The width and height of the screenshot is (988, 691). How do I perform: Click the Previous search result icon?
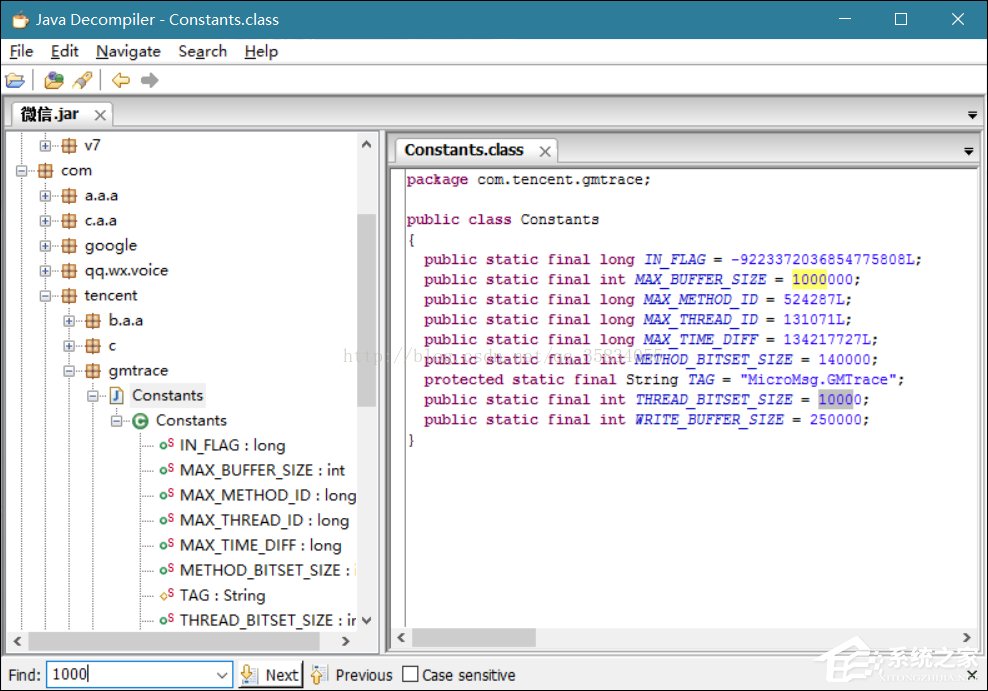(x=319, y=675)
